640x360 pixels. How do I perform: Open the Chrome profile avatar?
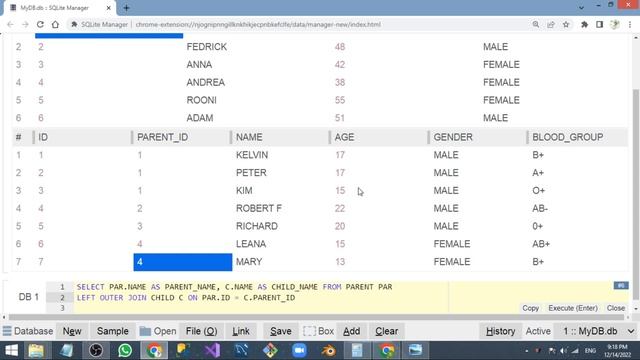pos(615,24)
